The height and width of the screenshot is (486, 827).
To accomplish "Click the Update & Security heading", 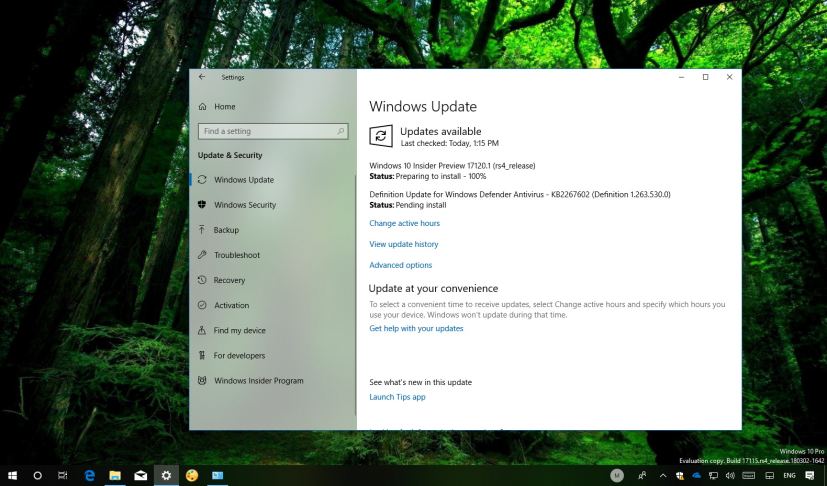I will tap(230, 155).
